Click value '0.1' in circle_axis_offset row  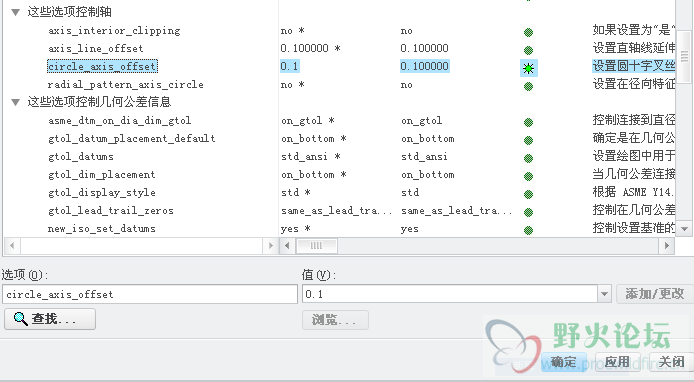[x=289, y=66]
